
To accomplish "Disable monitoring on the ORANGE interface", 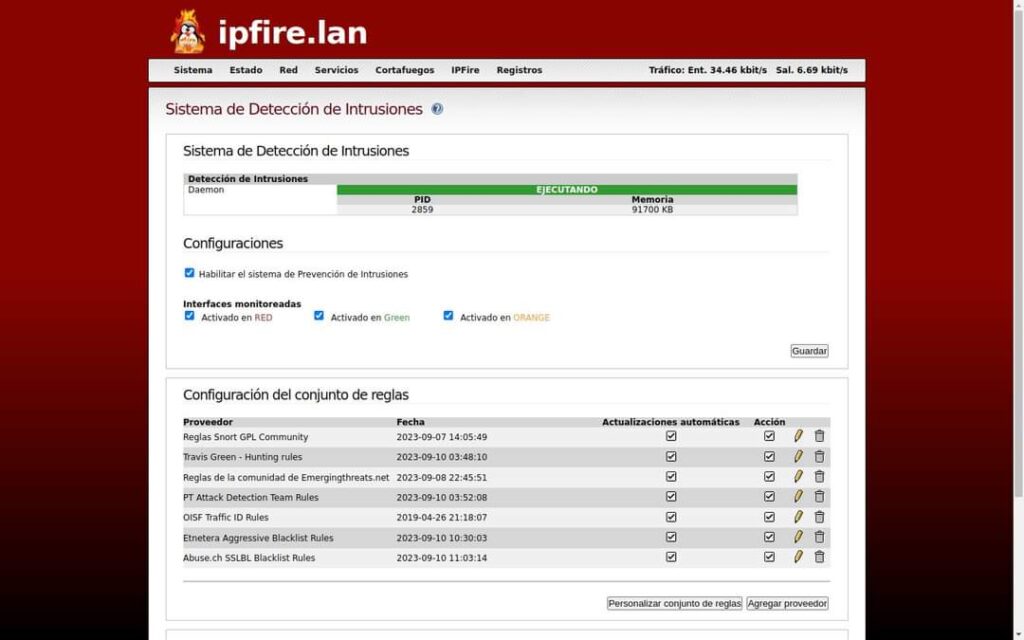I will click(x=448, y=316).
